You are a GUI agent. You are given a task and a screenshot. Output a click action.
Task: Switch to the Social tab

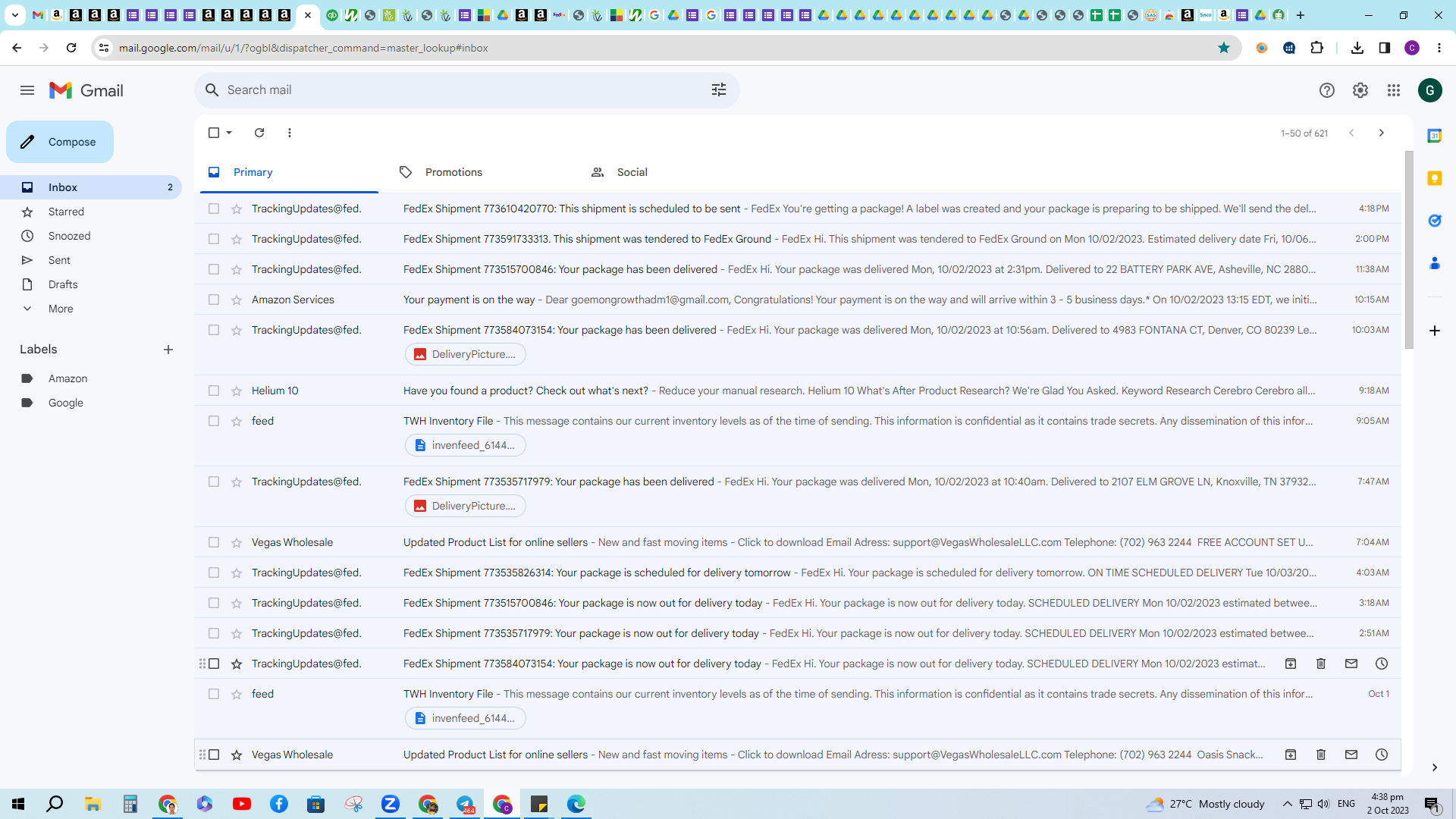coord(632,172)
